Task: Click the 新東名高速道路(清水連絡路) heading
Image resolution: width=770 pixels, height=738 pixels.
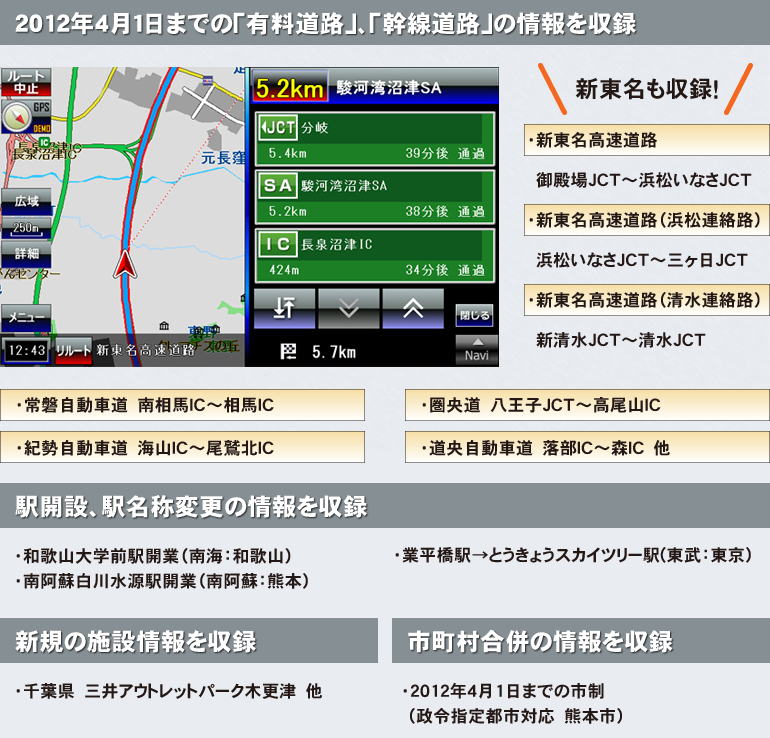Action: [646, 300]
